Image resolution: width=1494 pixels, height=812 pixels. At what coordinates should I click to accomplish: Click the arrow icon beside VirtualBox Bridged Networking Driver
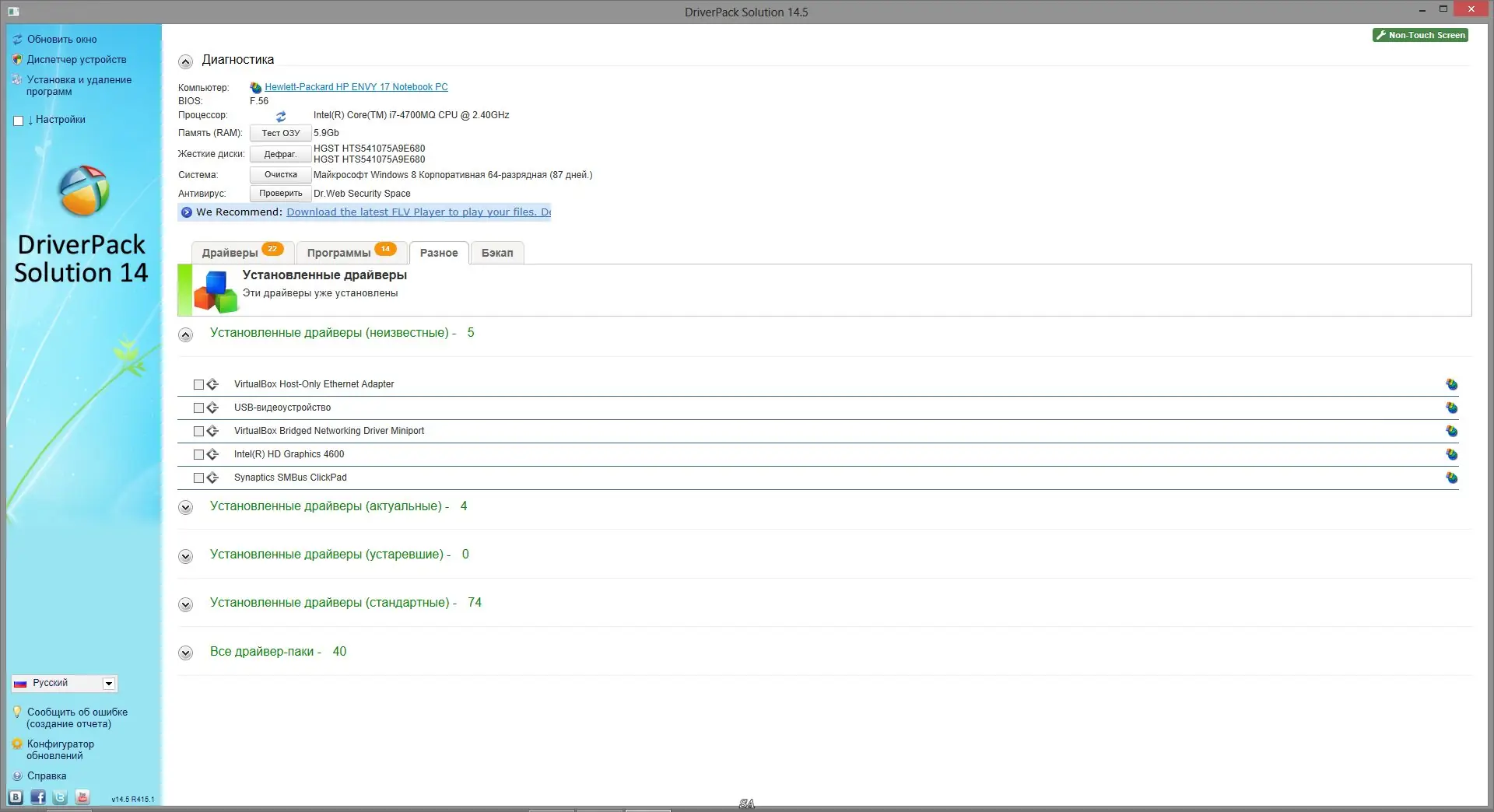[212, 431]
